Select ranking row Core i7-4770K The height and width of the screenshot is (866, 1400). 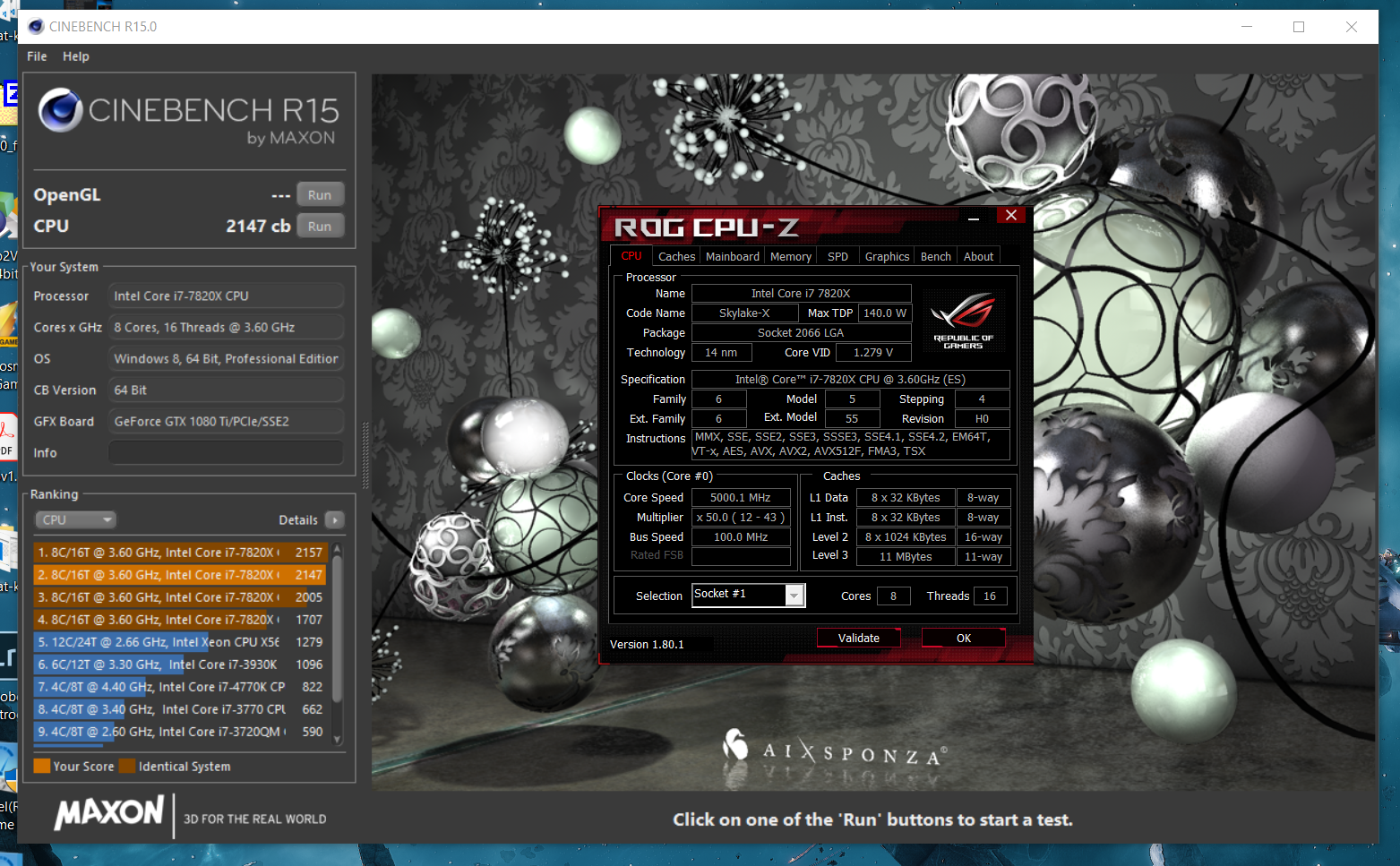179,687
